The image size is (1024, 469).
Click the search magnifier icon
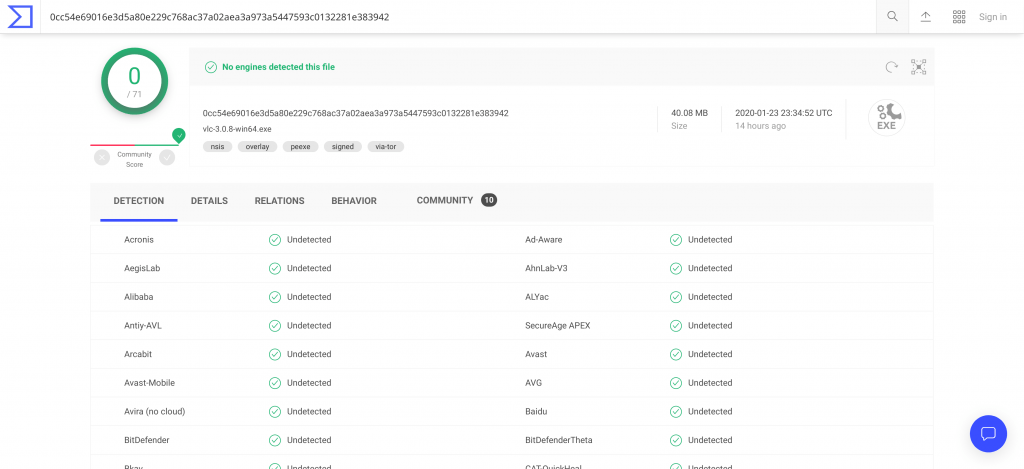coord(892,17)
